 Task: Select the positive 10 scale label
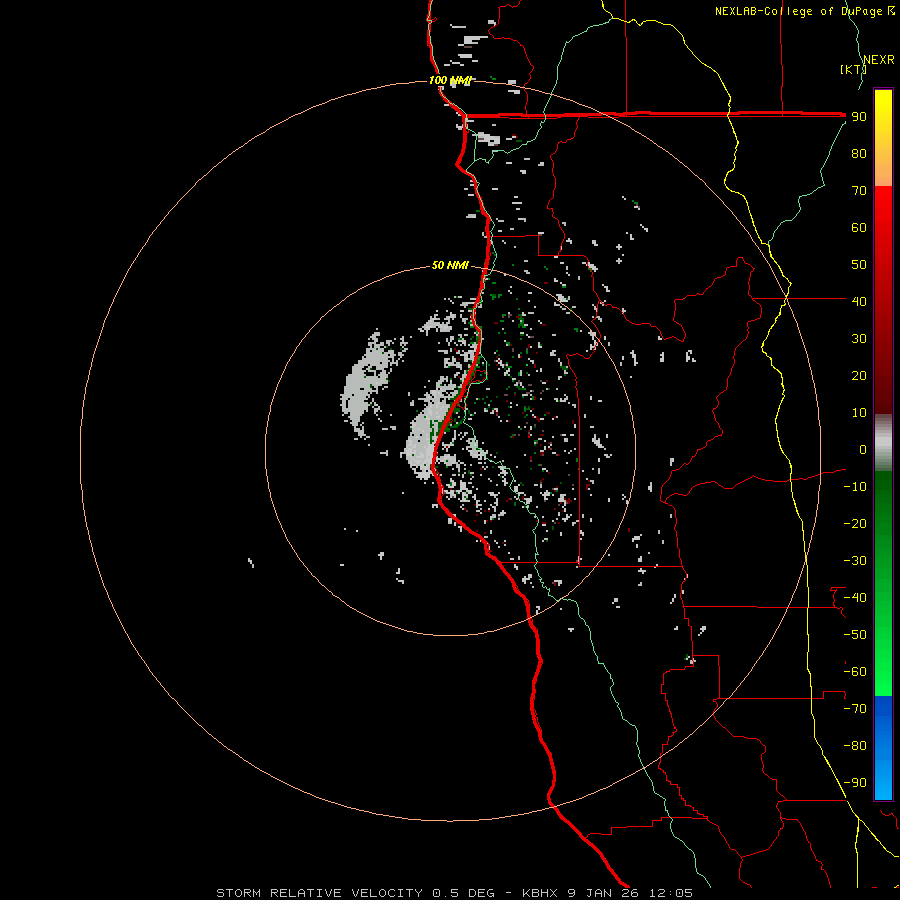tap(859, 413)
